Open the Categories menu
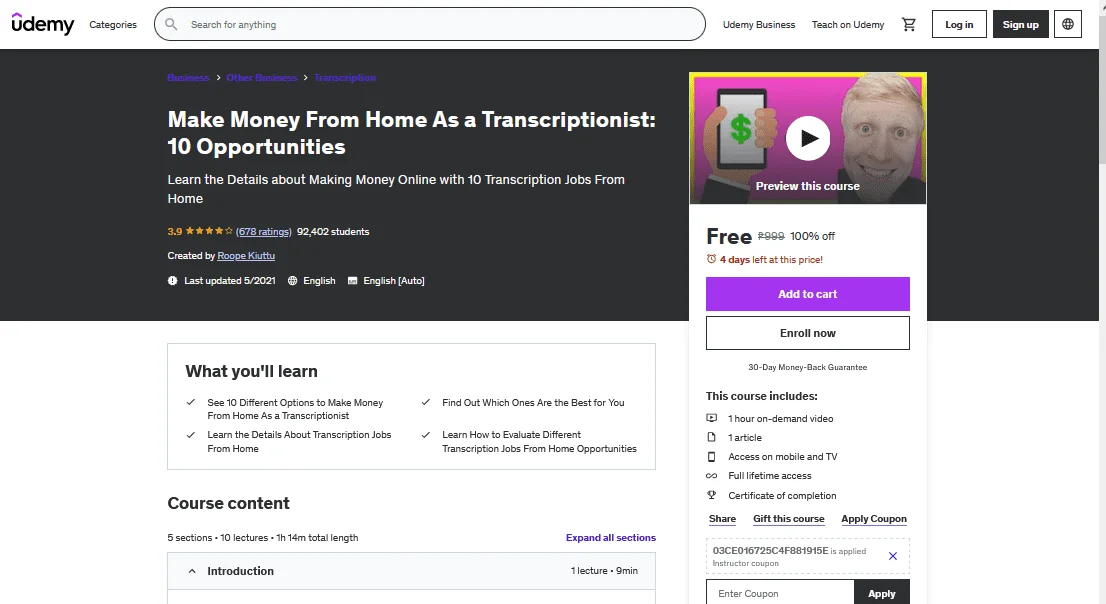This screenshot has width=1106, height=604. (113, 24)
